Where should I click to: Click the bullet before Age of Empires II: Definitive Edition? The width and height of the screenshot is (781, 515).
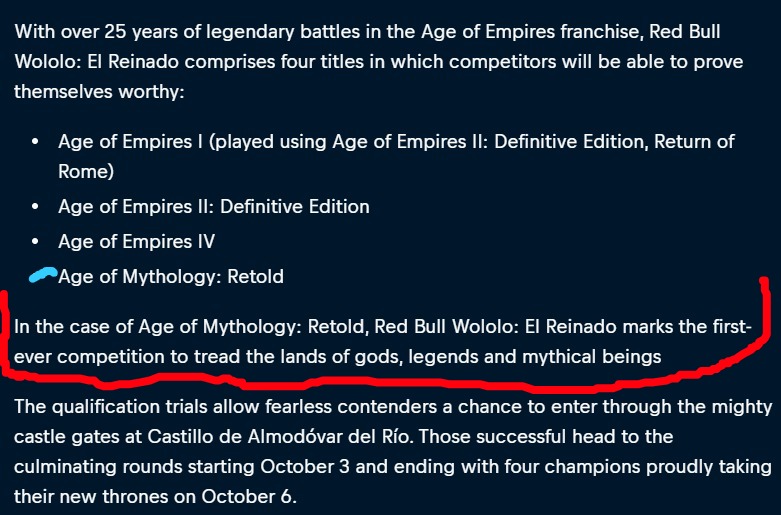coord(35,206)
